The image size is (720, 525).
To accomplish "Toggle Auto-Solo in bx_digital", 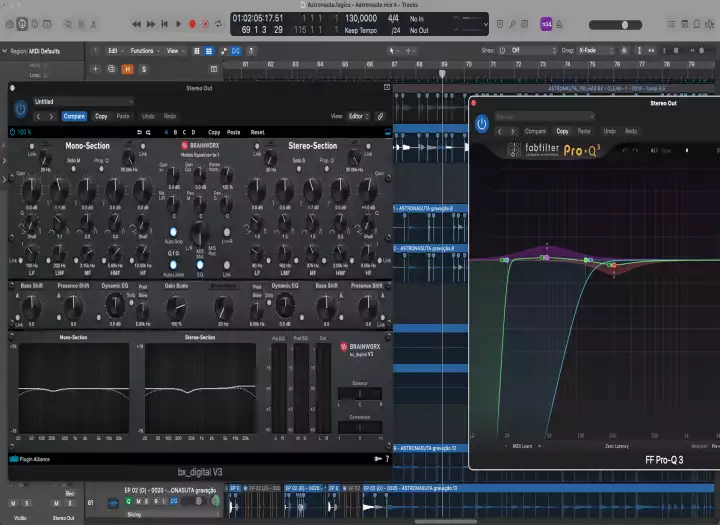I will click(x=173, y=231).
